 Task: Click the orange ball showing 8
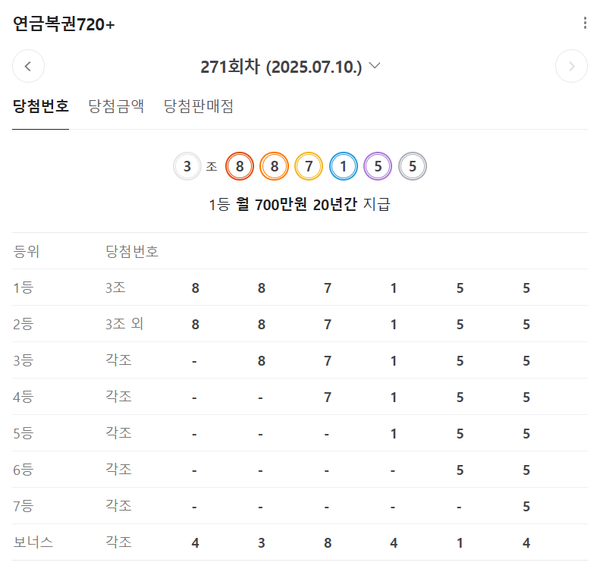(x=274, y=166)
